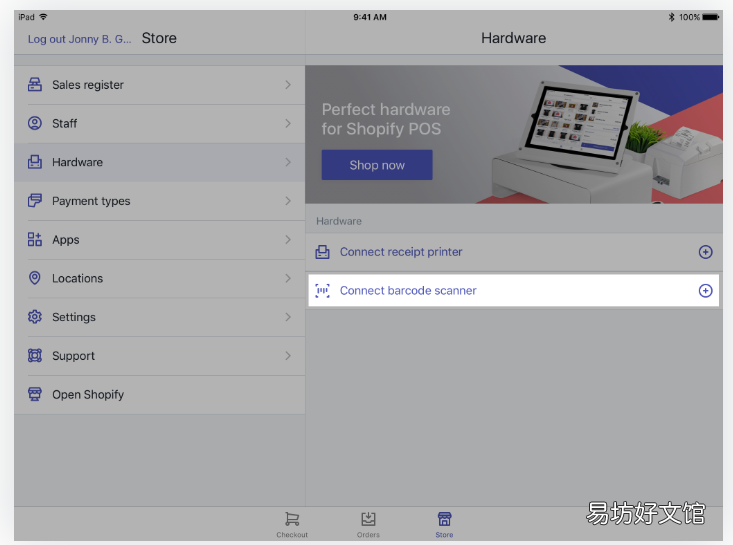Viewport: 733px width, 545px height.
Task: Open Support menu item
Action: [159, 356]
